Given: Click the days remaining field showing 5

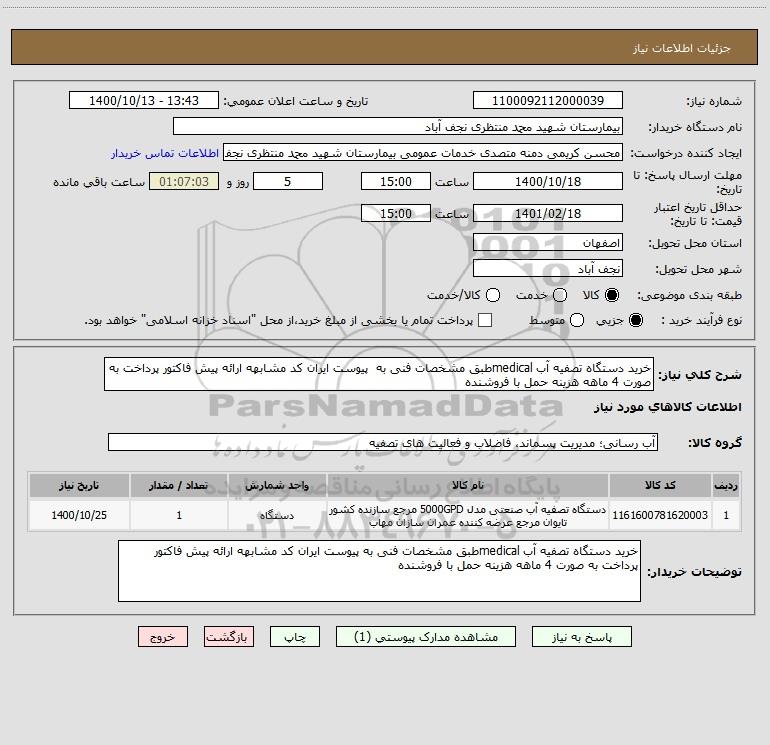Looking at the screenshot, I should point(288,181).
